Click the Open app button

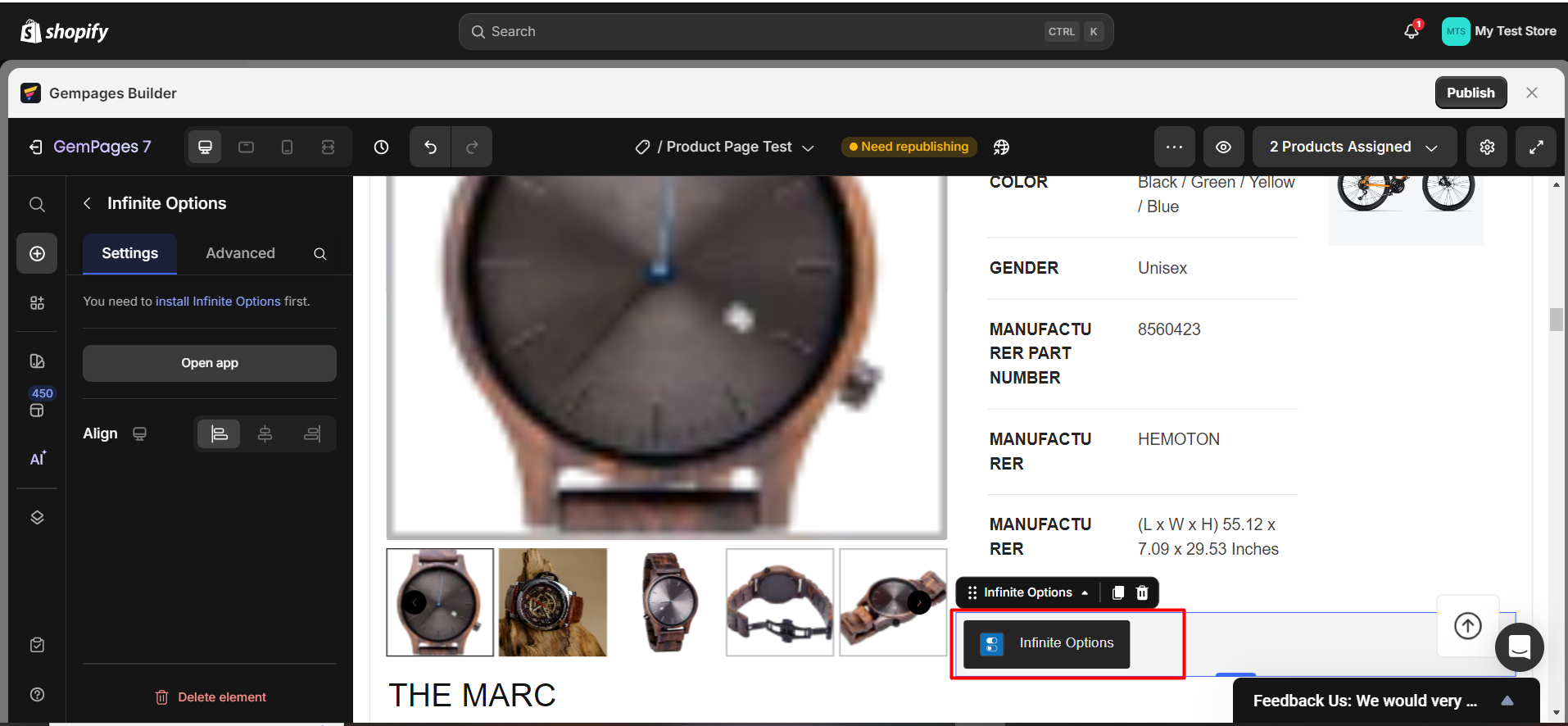click(210, 363)
